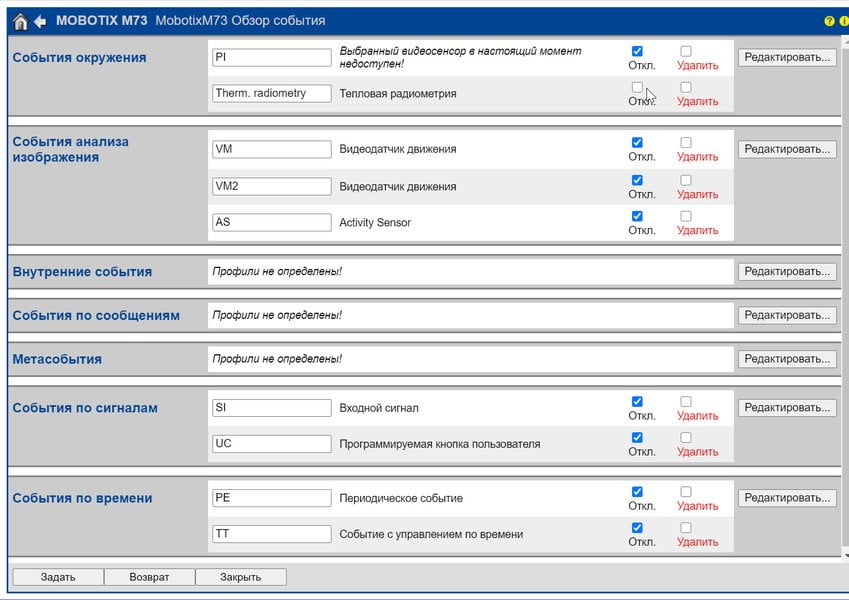The width and height of the screenshot is (849, 600).
Task: Focus the Therm. radiometry name field
Action: [x=272, y=93]
